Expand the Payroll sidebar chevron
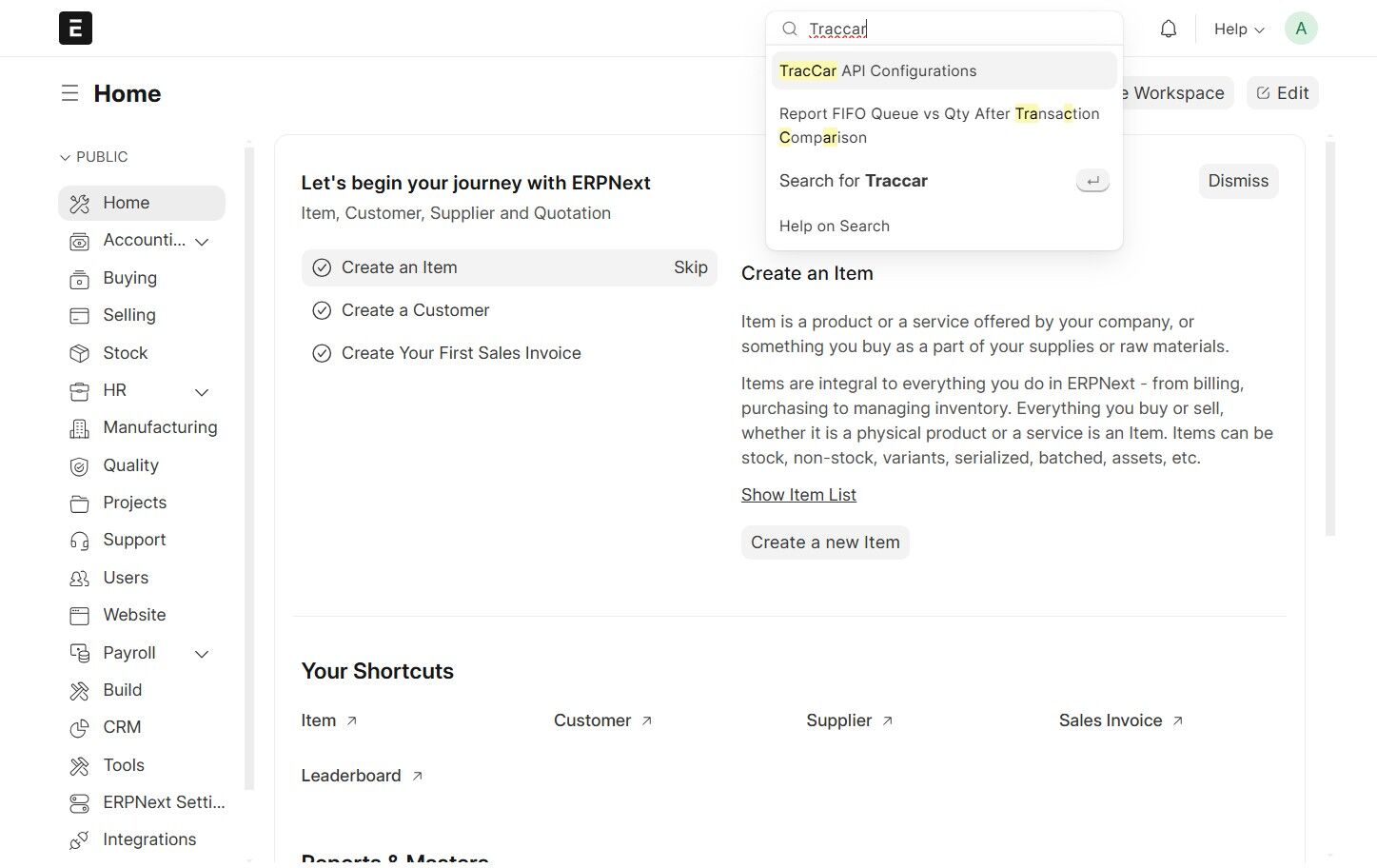1377x868 pixels. (202, 654)
